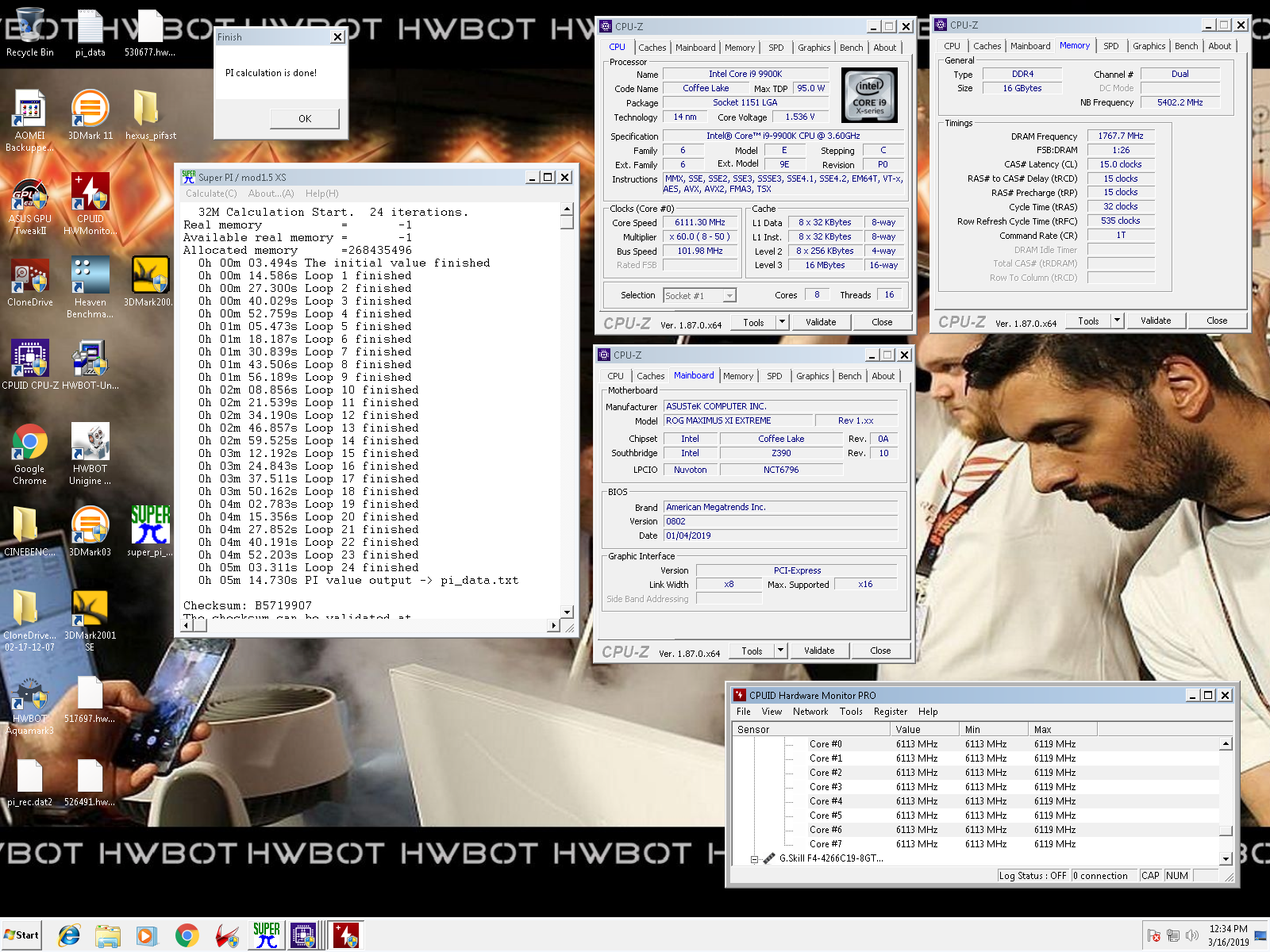Click the Max column header in HWMonitor
The height and width of the screenshot is (952, 1270).
coord(1062,729)
